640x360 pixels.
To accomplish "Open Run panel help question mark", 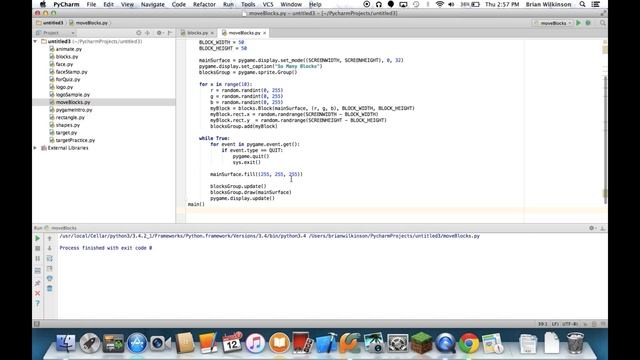I will coord(38,303).
